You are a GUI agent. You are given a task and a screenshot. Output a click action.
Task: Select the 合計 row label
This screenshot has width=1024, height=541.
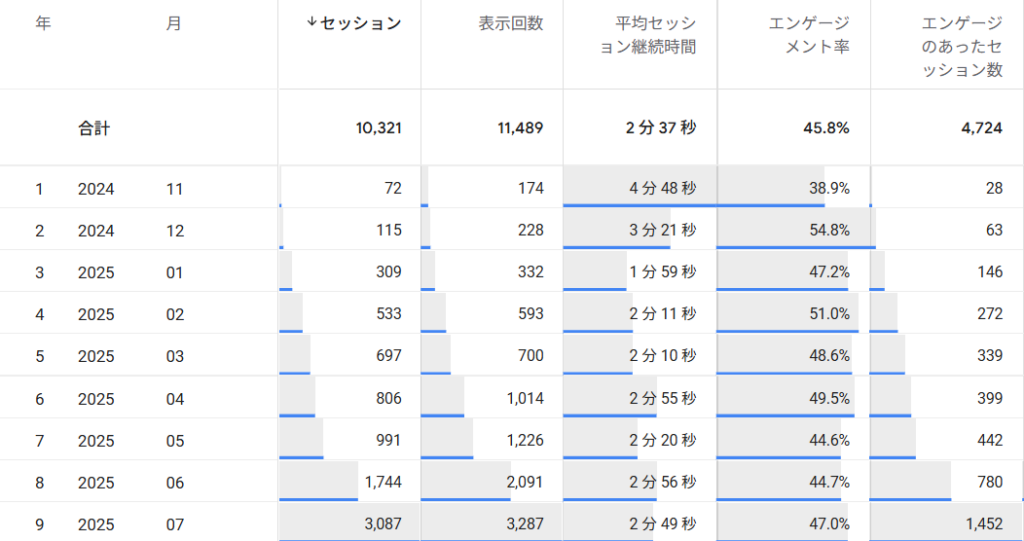[94, 128]
